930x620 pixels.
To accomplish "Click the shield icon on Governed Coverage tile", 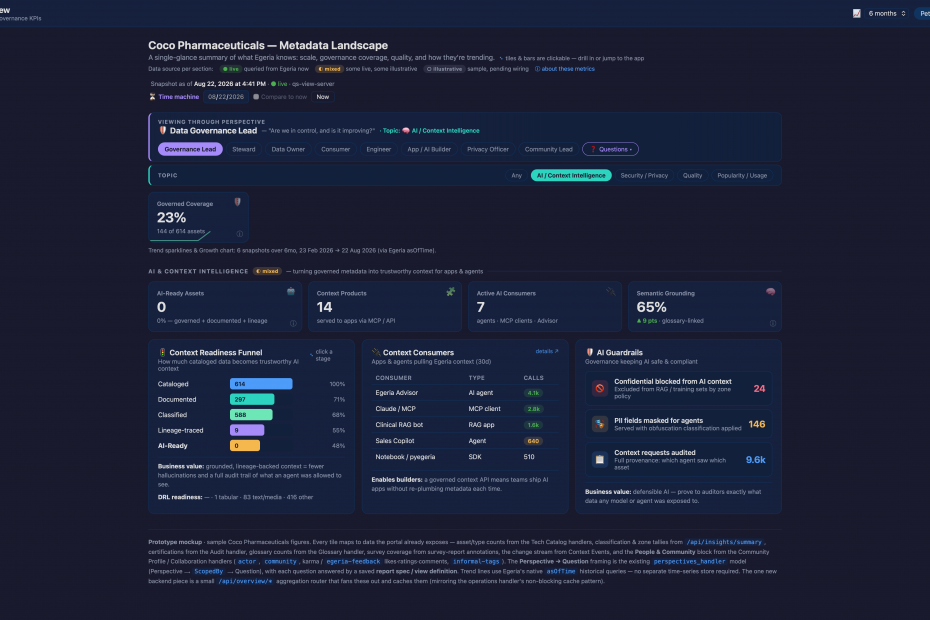I will coord(237,202).
